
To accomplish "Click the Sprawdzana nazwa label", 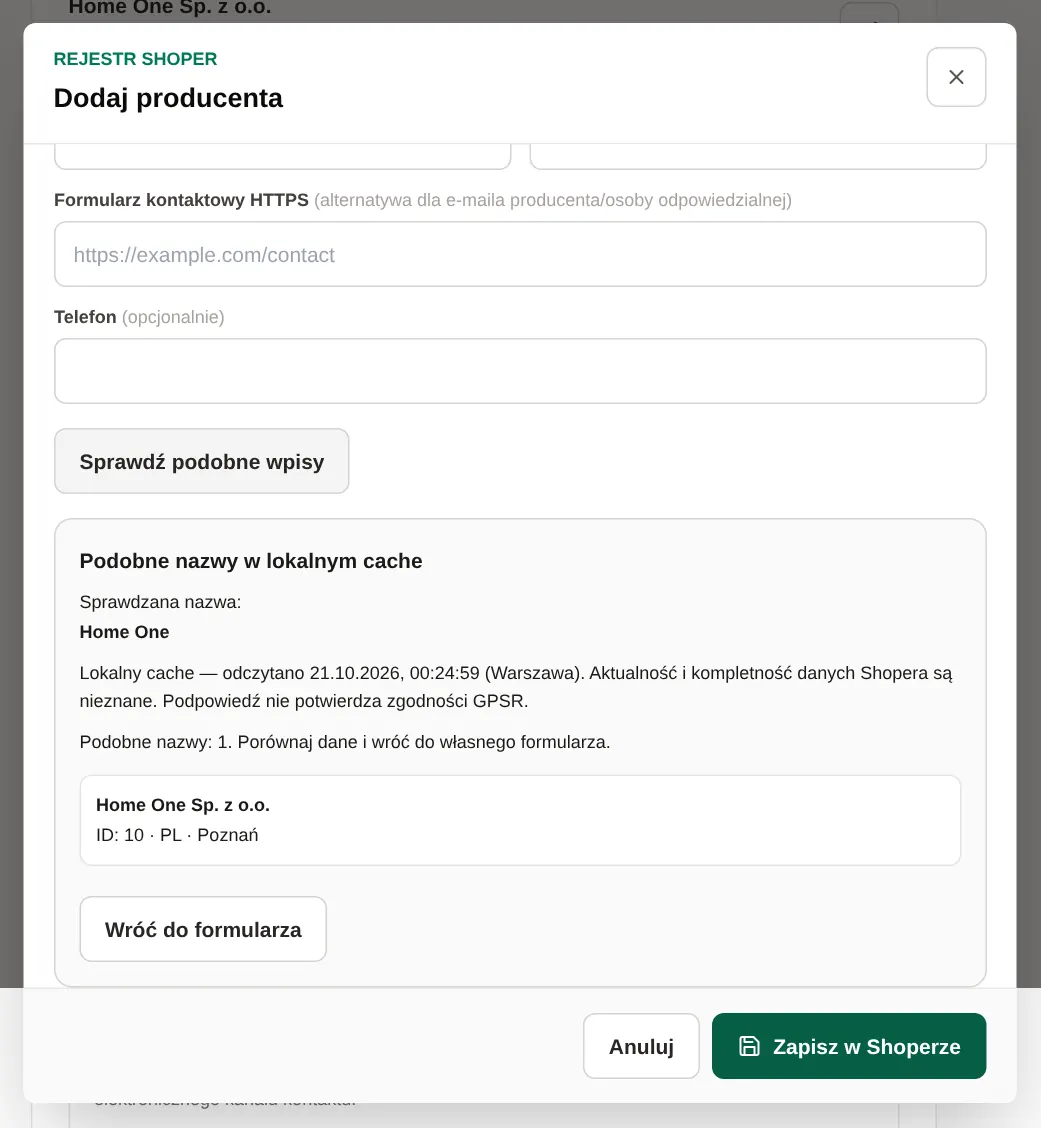I will click(x=160, y=602).
